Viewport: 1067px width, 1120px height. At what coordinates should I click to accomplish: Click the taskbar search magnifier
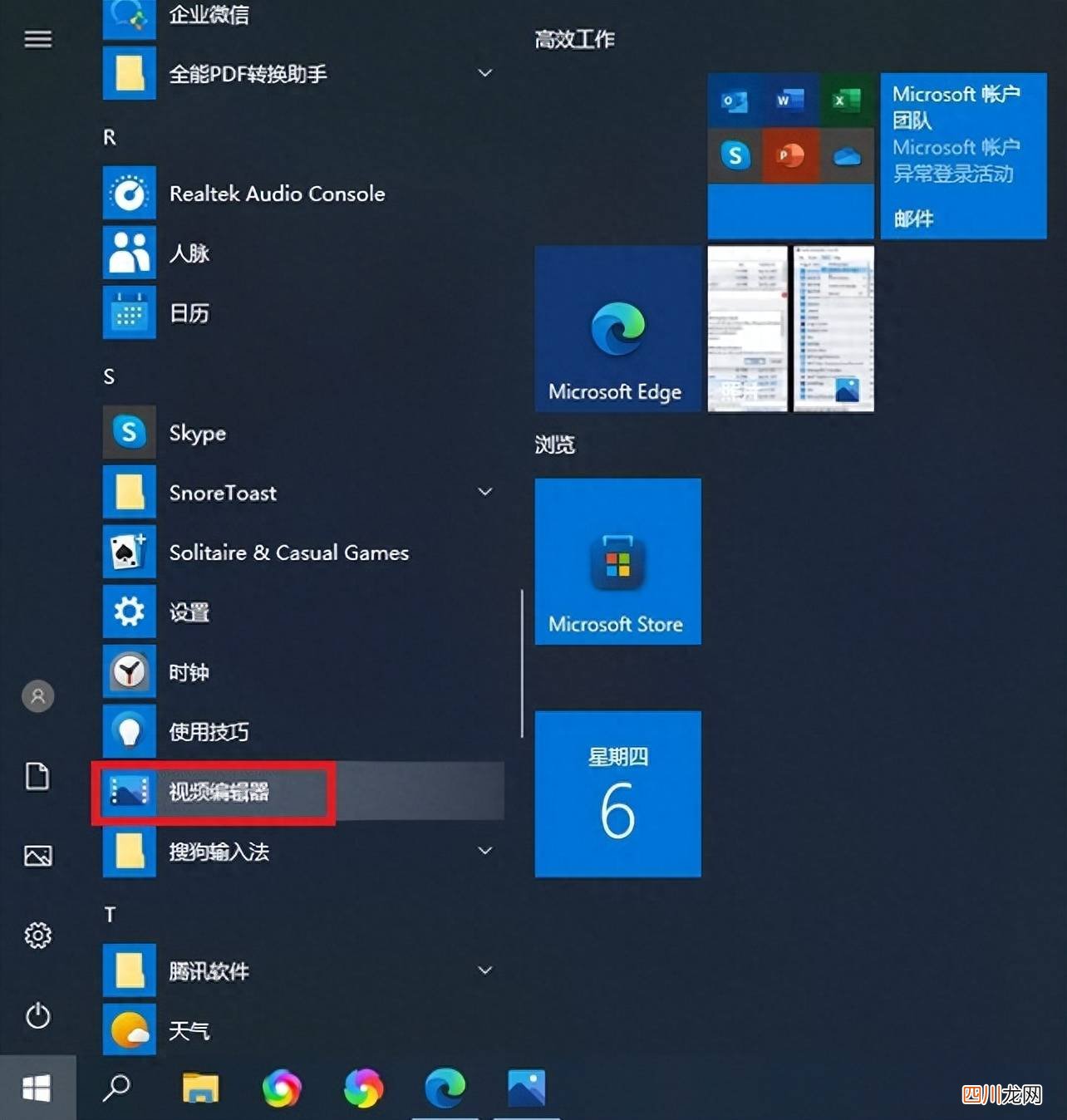(x=116, y=1087)
